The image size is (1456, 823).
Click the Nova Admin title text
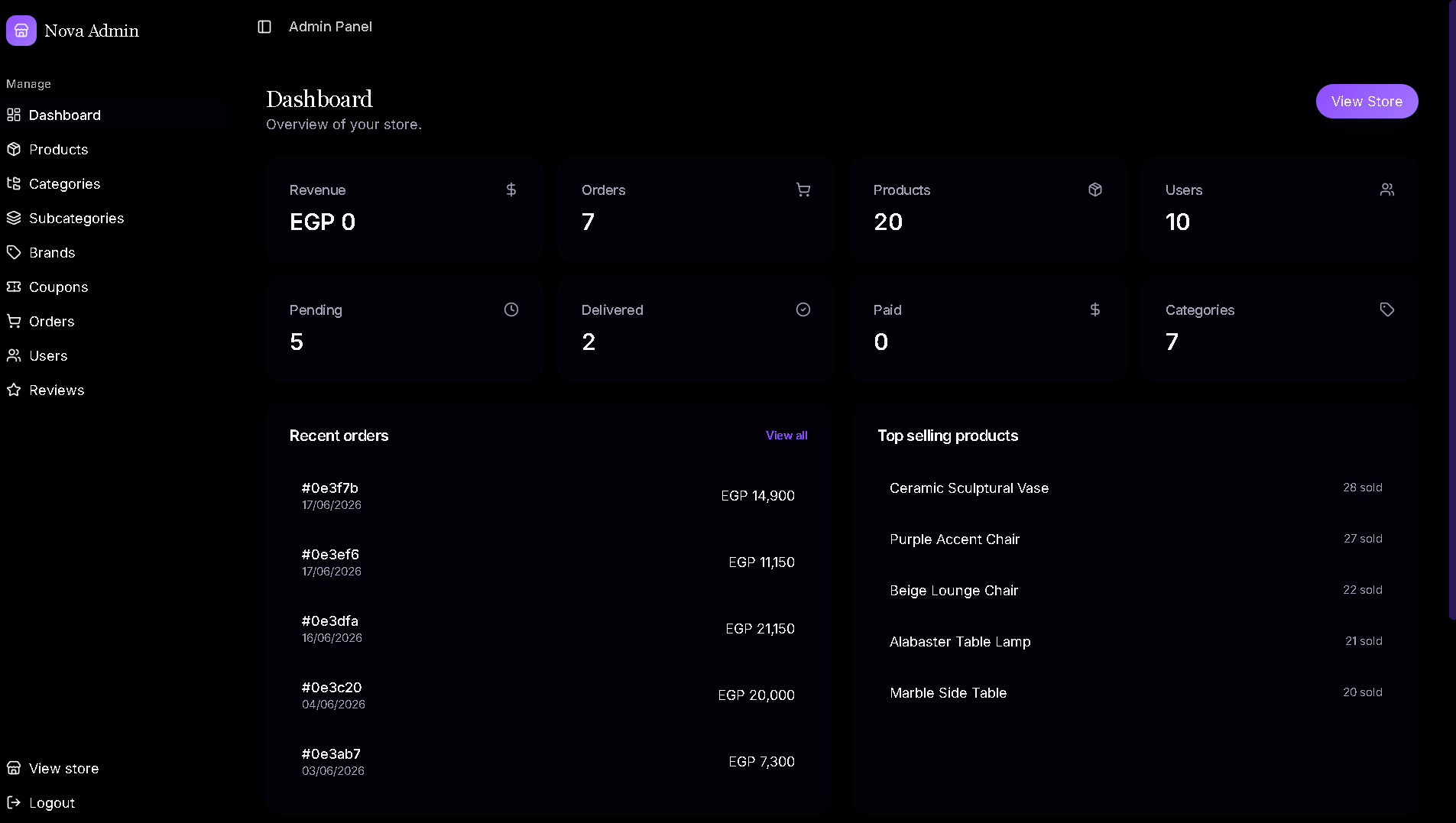click(92, 31)
